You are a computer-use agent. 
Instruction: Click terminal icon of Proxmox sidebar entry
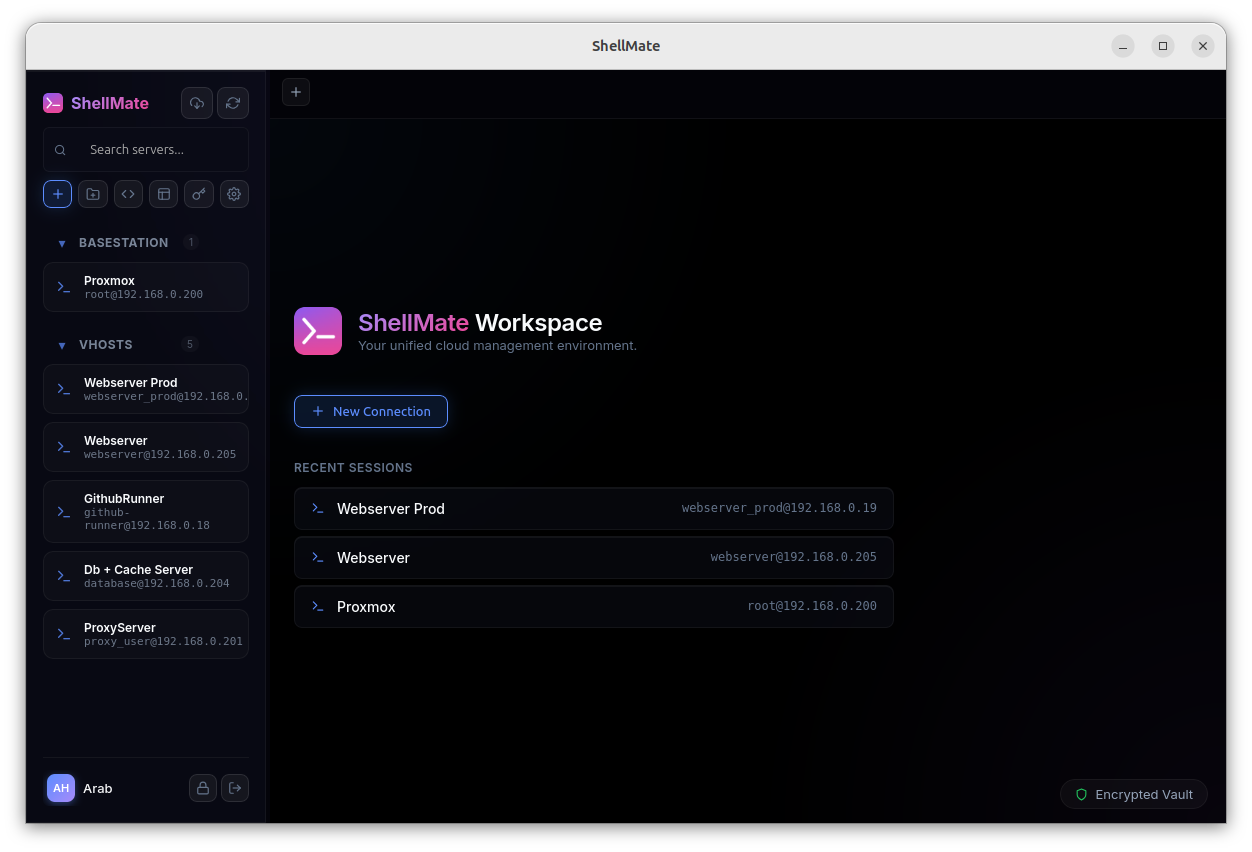click(64, 287)
